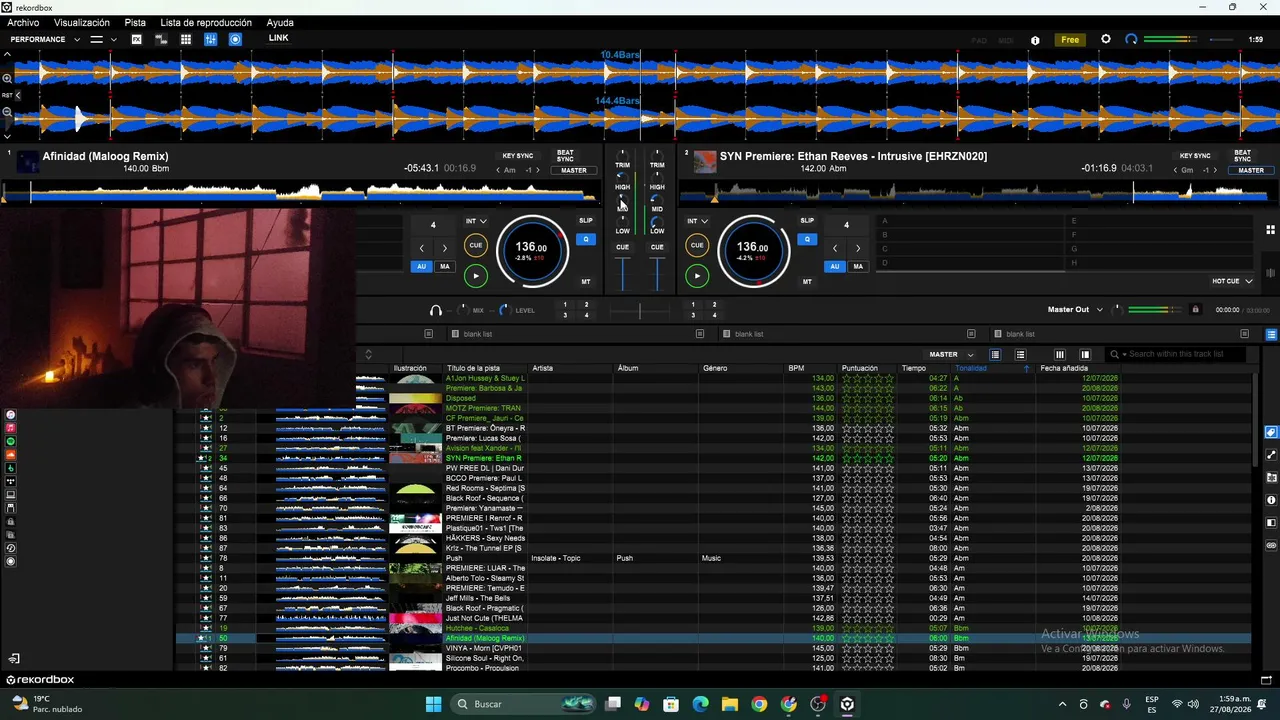Show the sampler deck panel icon
The height and width of the screenshot is (720, 1280).
pos(161,39)
